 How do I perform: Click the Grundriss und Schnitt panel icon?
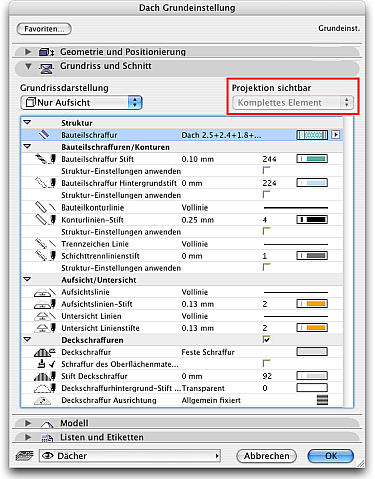(46, 68)
